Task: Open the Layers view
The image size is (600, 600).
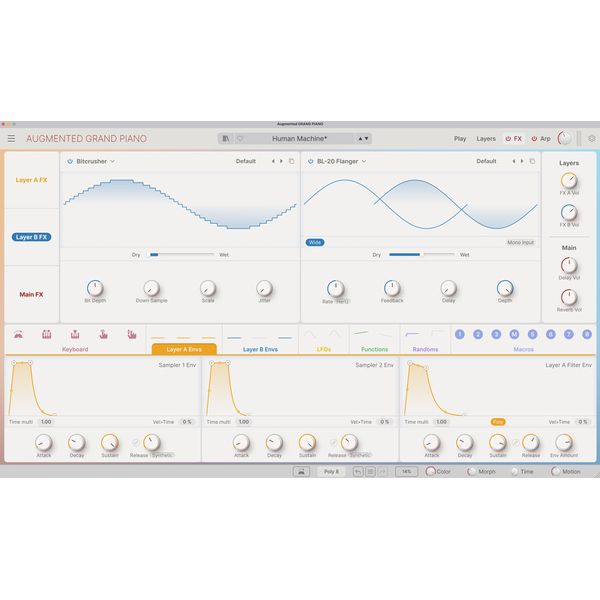Action: [x=486, y=139]
